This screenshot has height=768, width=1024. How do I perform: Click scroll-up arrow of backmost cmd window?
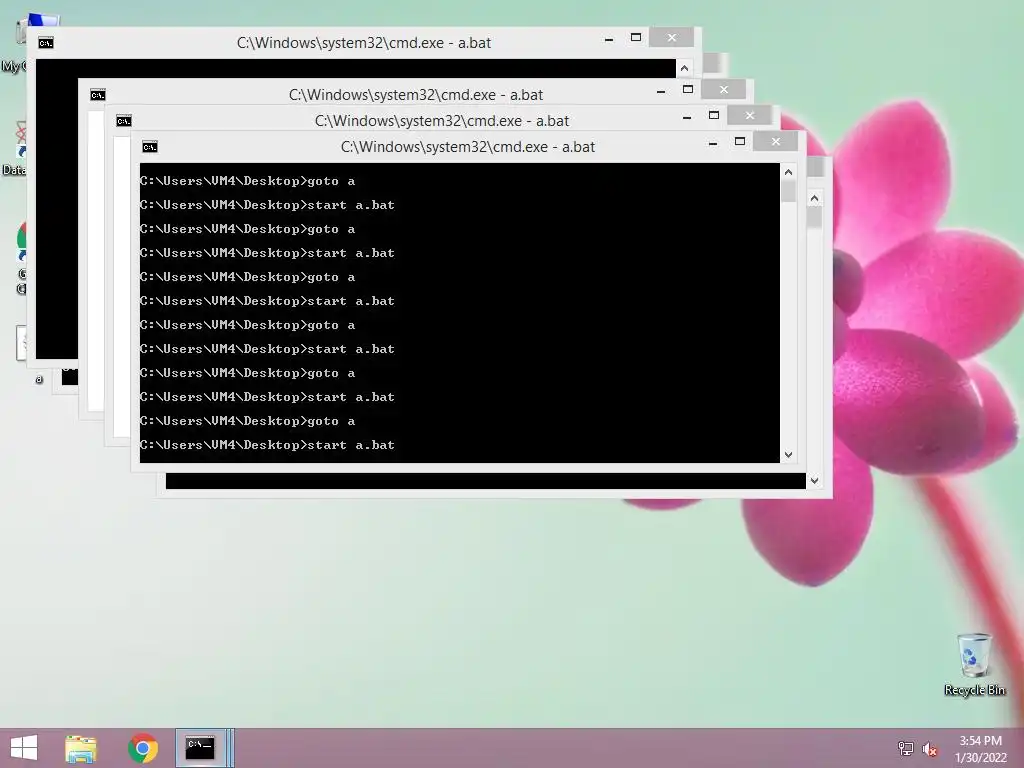point(684,68)
